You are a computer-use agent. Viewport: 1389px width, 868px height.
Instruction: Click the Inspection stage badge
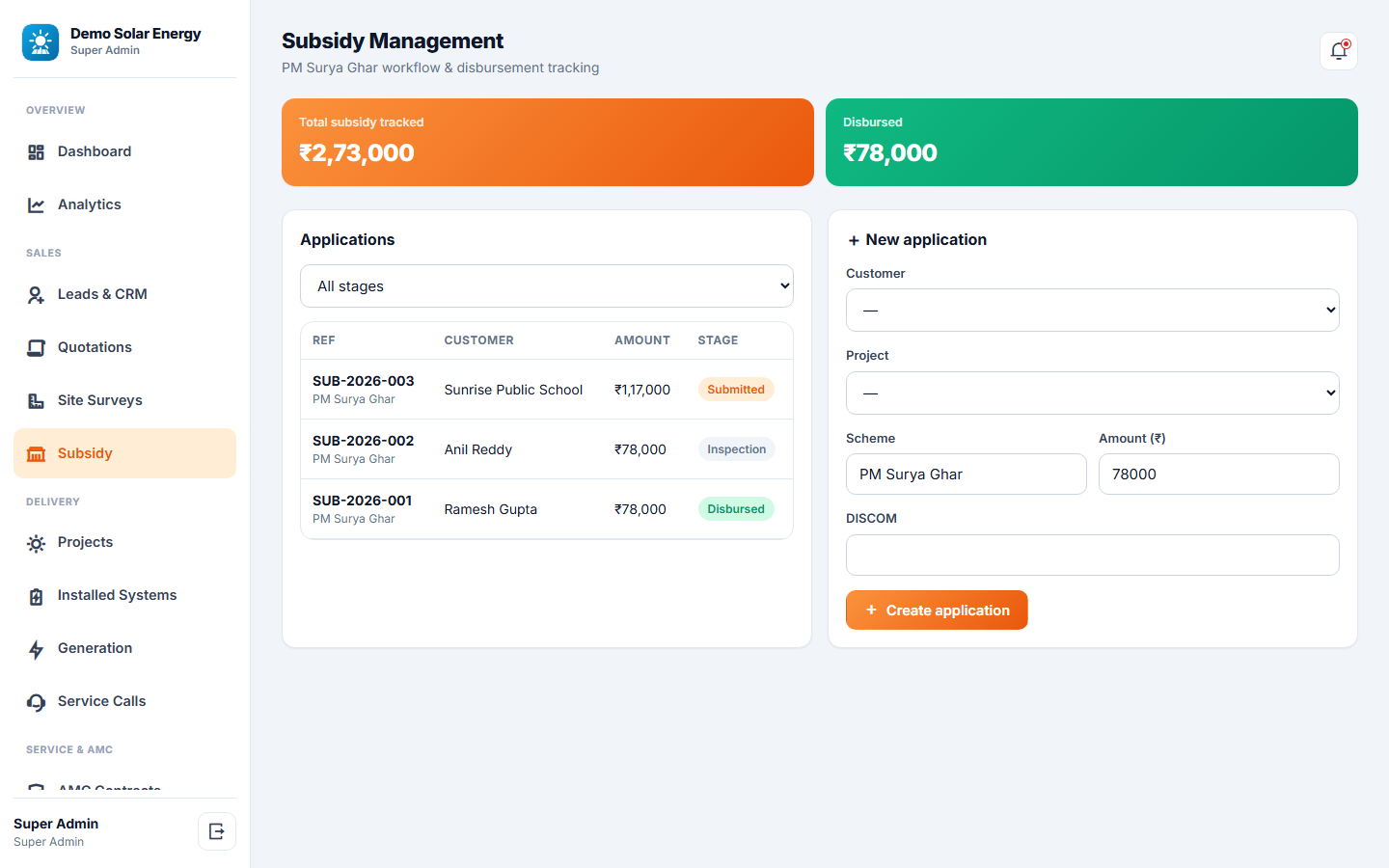click(x=737, y=449)
